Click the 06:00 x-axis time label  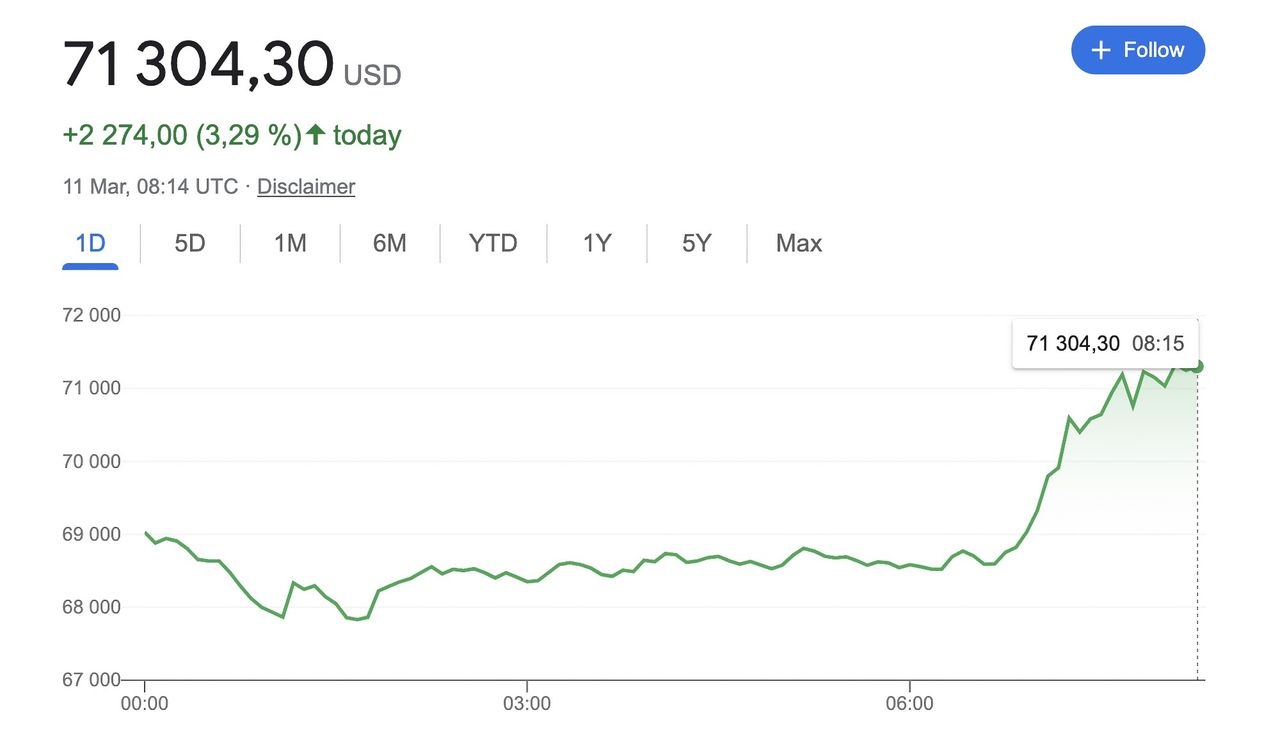(909, 703)
